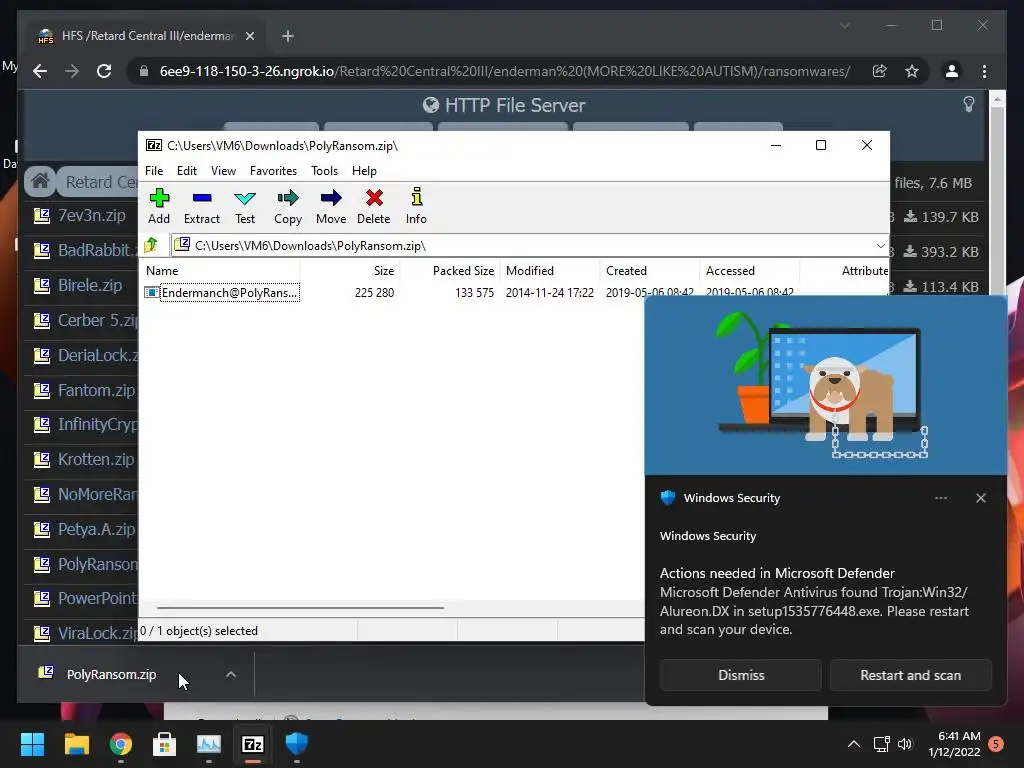Open notification options ellipsis in Windows Security
The height and width of the screenshot is (768, 1024).
click(940, 498)
